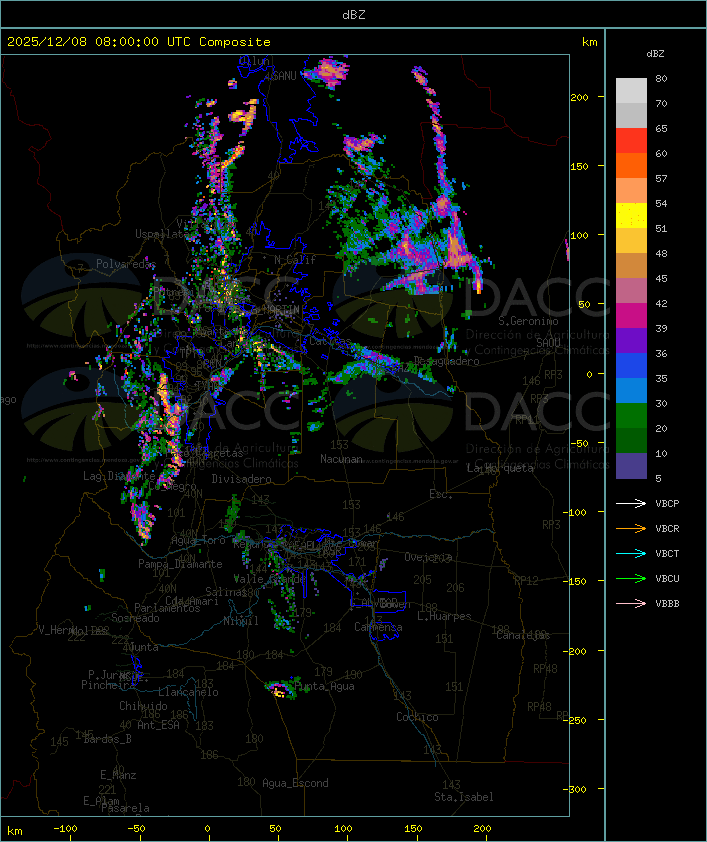The image size is (707, 842).
Task: Click the Polvaredas map label
Action: point(126,264)
